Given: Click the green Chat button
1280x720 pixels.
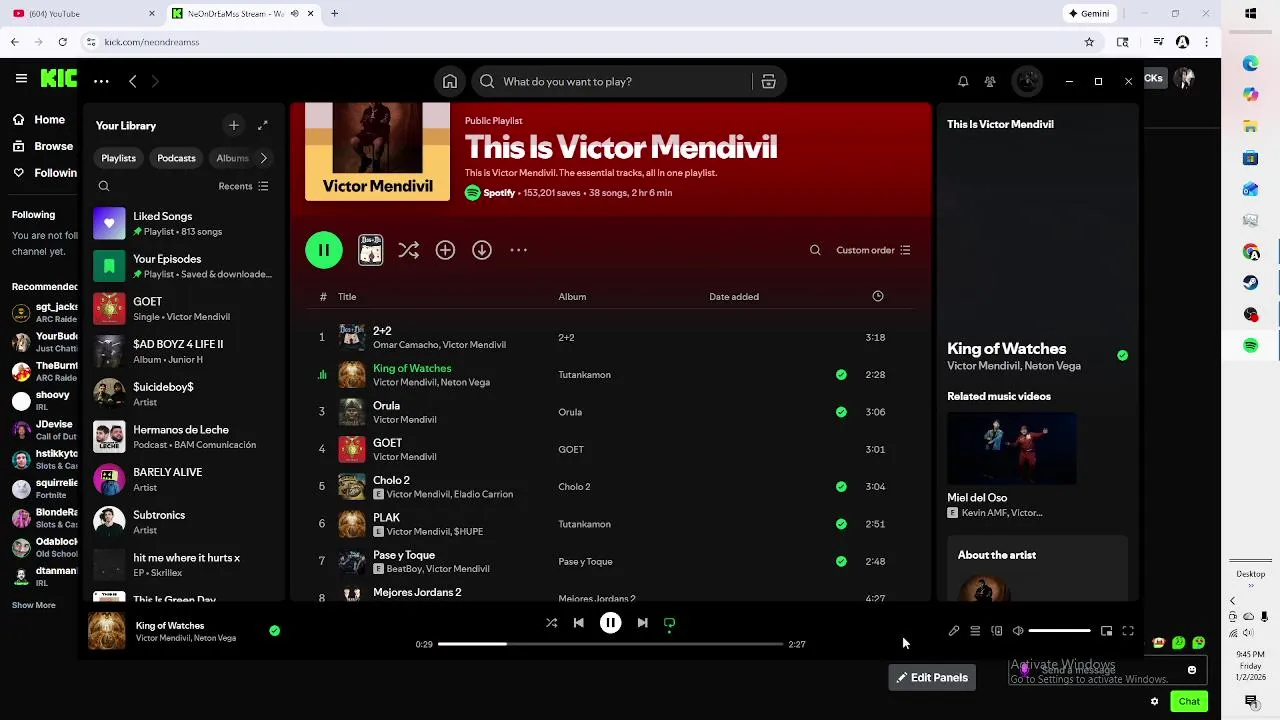Looking at the screenshot, I should point(1189,702).
